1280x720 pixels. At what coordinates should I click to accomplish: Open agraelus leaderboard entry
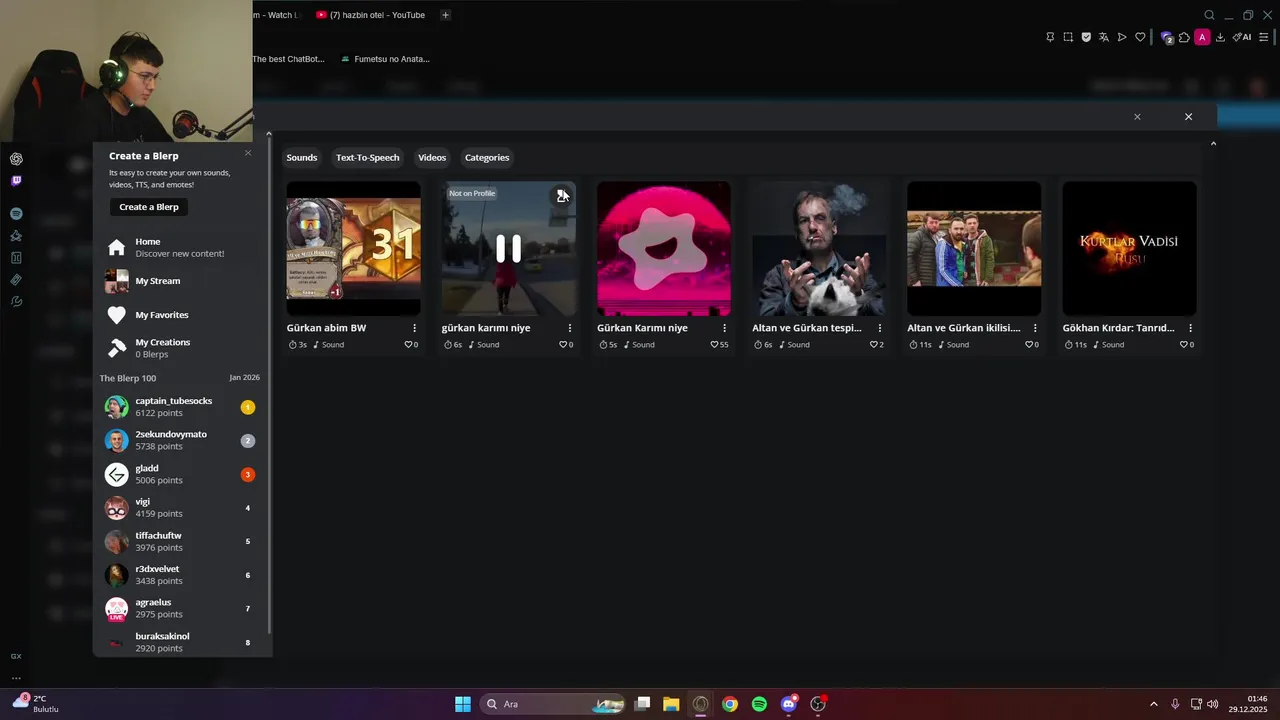click(x=180, y=609)
